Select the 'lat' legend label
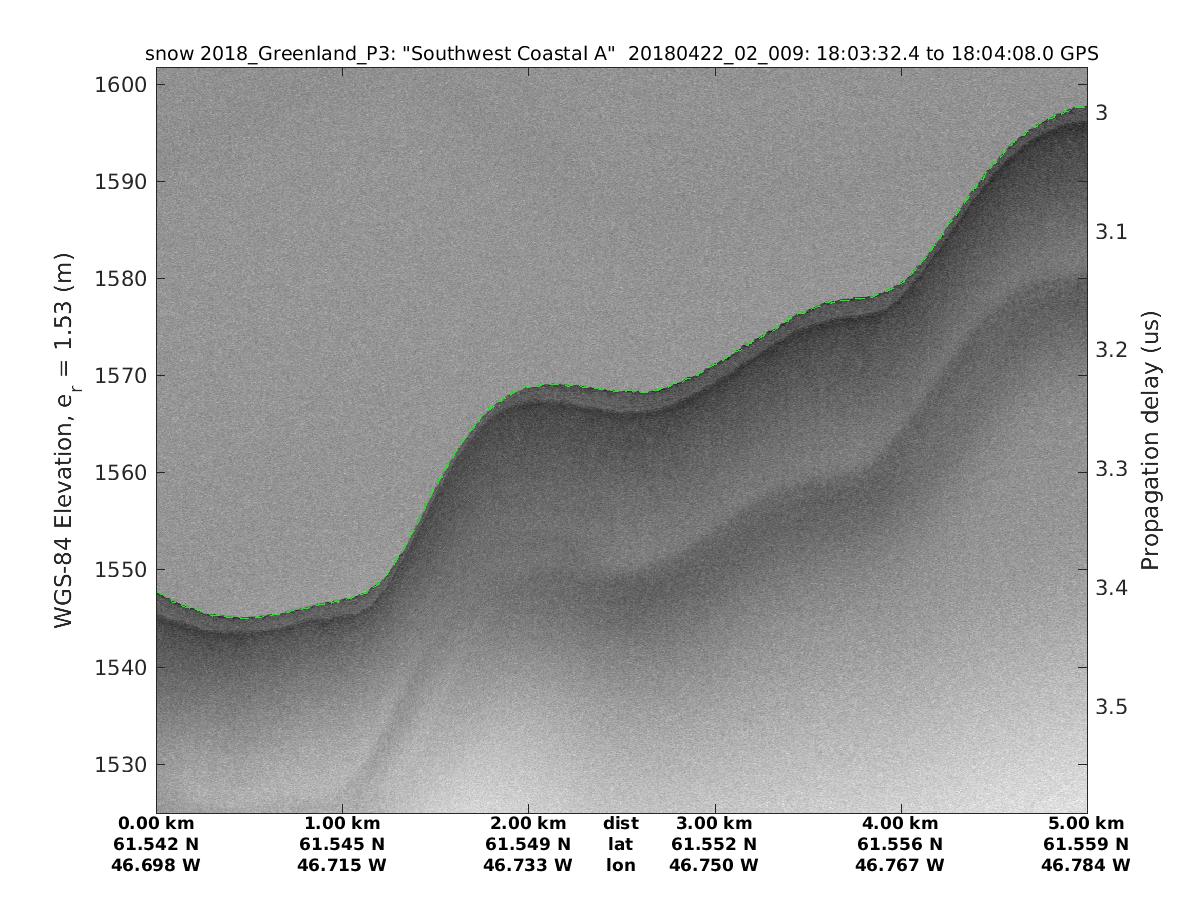This screenshot has height=900, width=1200. pos(620,844)
